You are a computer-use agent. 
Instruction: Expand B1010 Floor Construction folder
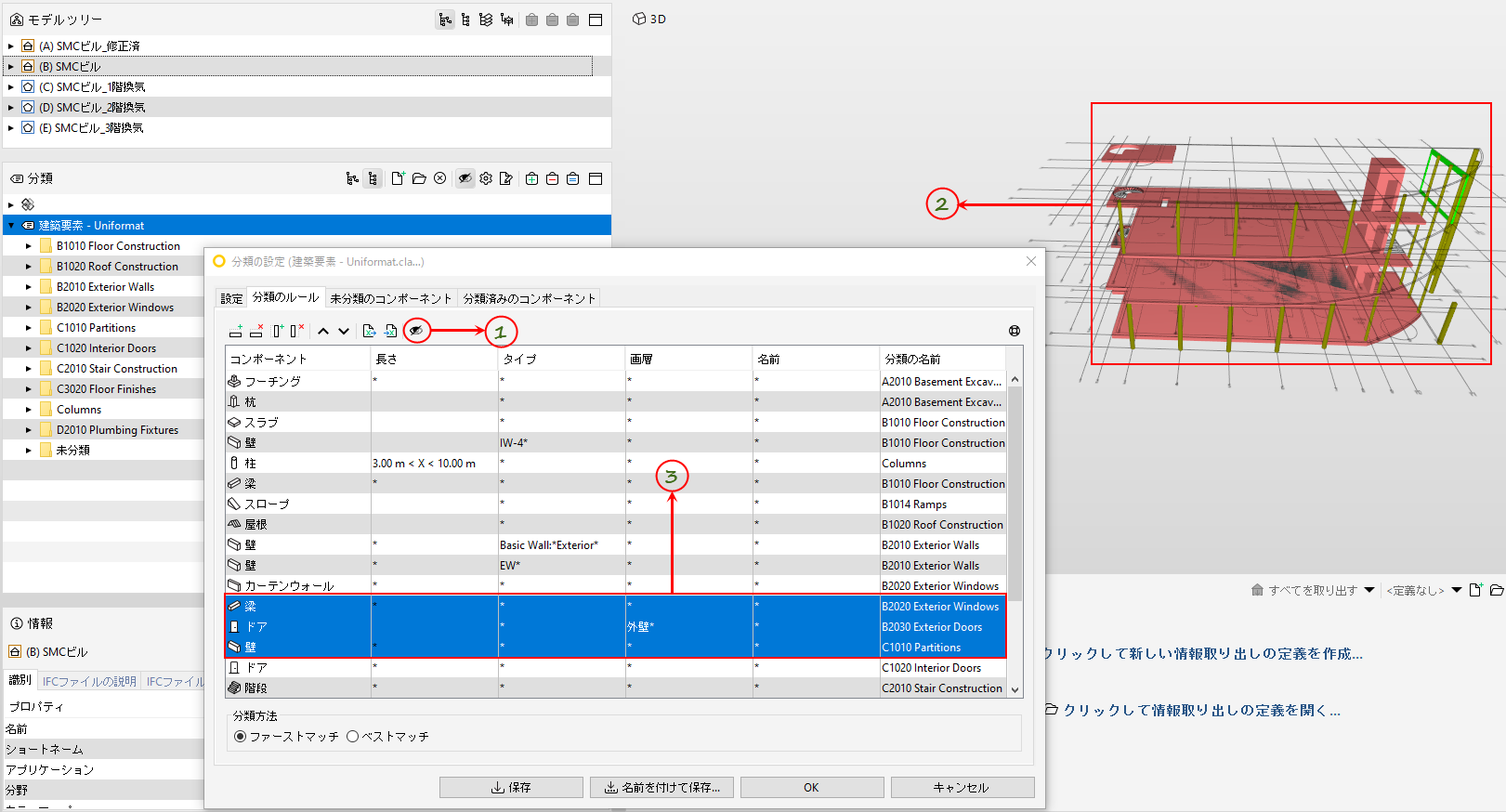click(x=28, y=246)
